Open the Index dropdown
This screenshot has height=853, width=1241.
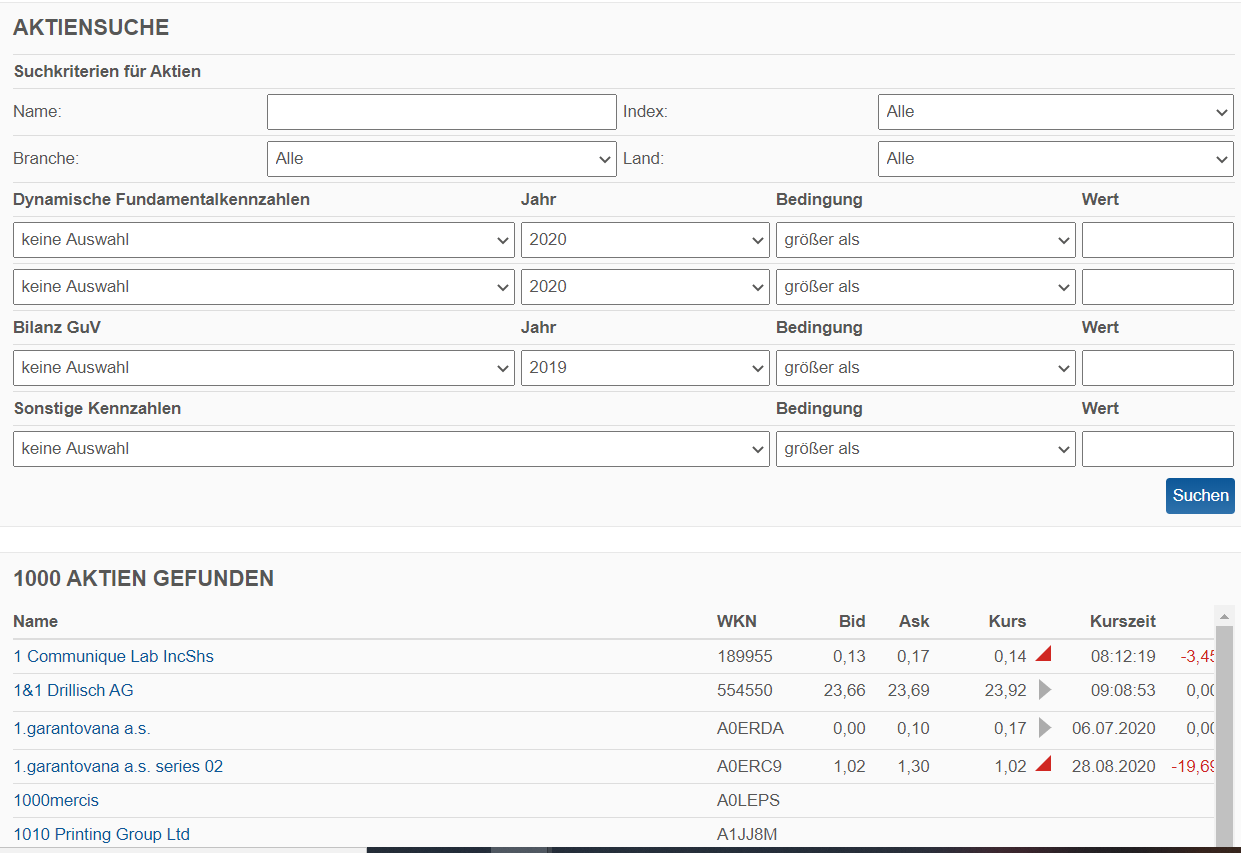coord(1055,112)
